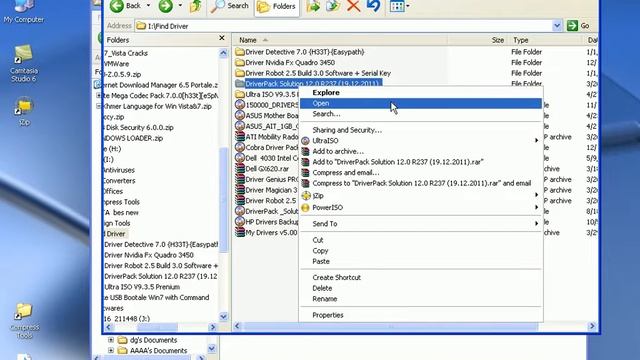This screenshot has width=640, height=360.
Task: Open the Compress Tools desktop folder
Action: 24,321
